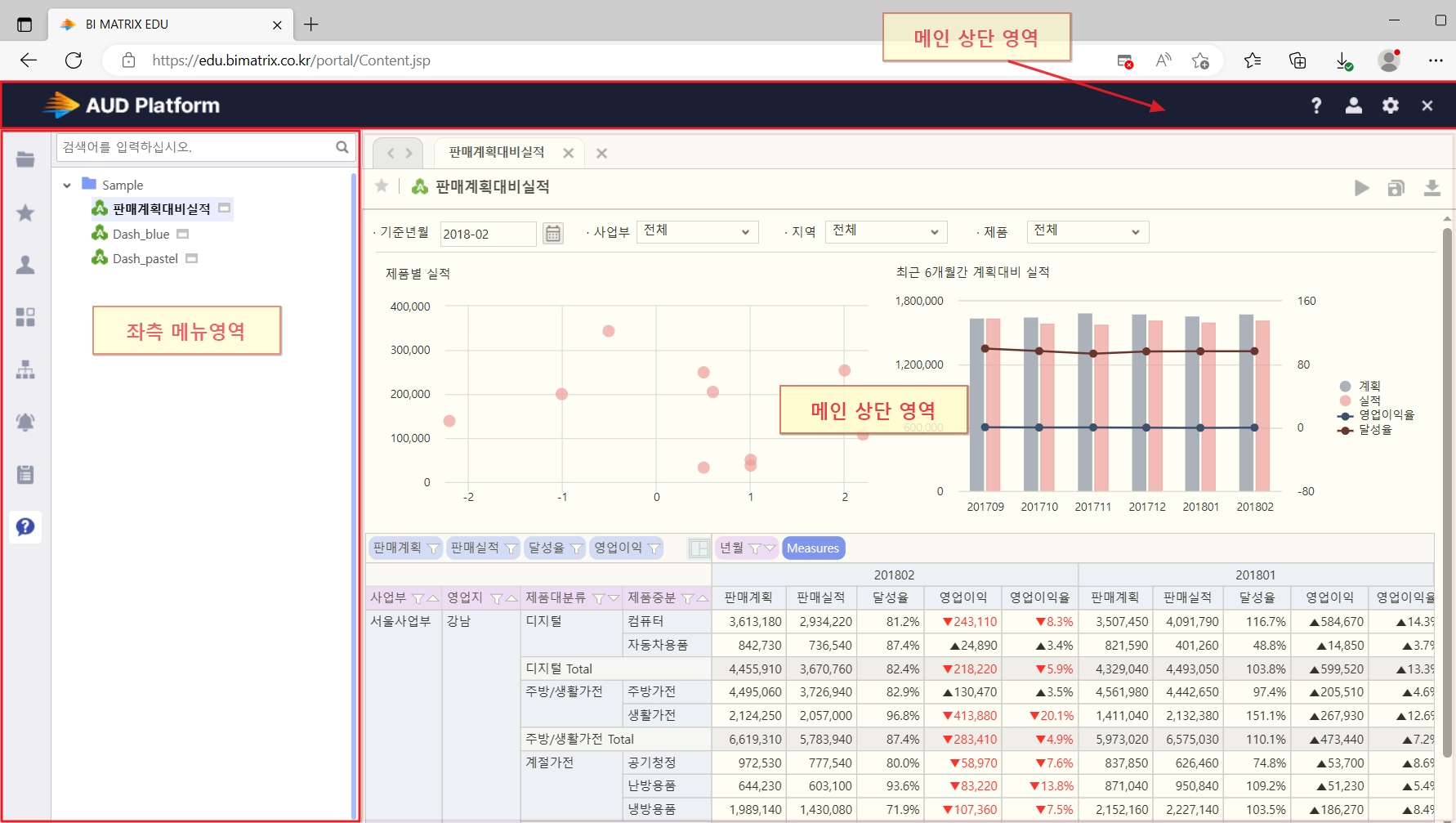Click the 주방/생활가전 Total row label
Image resolution: width=1456 pixels, height=823 pixels.
pos(579,739)
